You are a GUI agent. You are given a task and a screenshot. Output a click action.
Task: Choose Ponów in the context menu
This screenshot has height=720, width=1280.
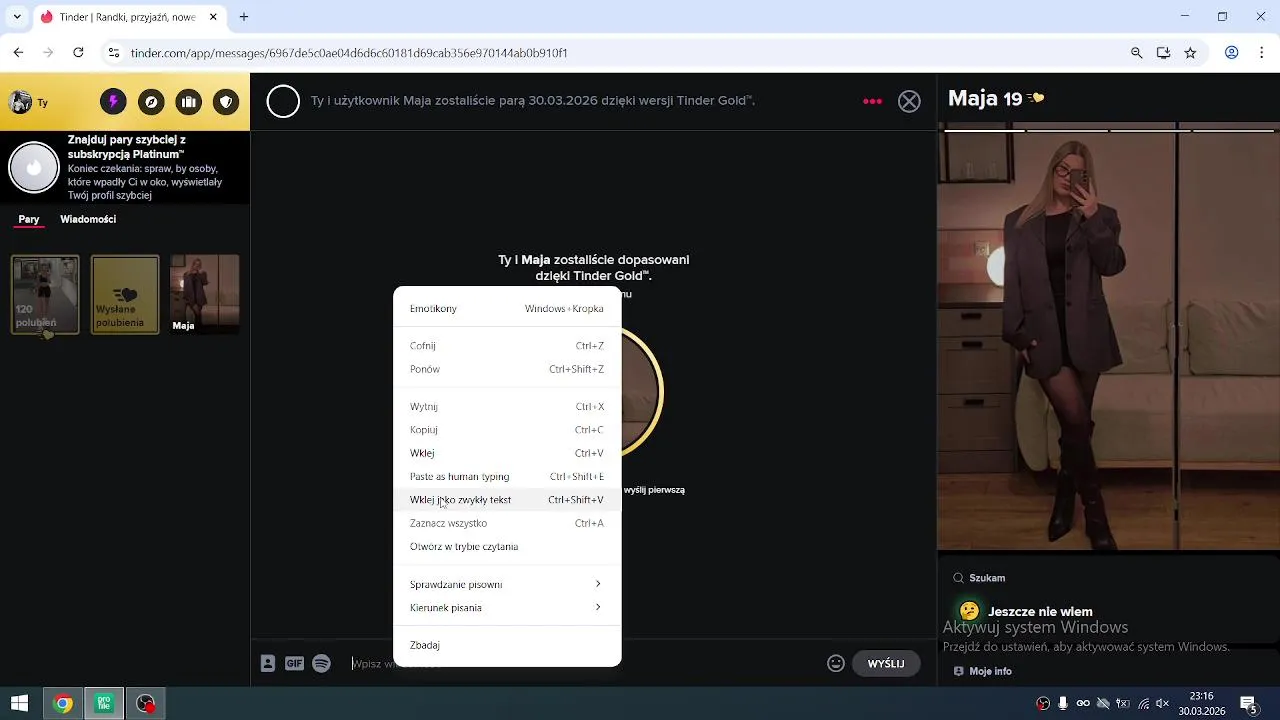507,369
